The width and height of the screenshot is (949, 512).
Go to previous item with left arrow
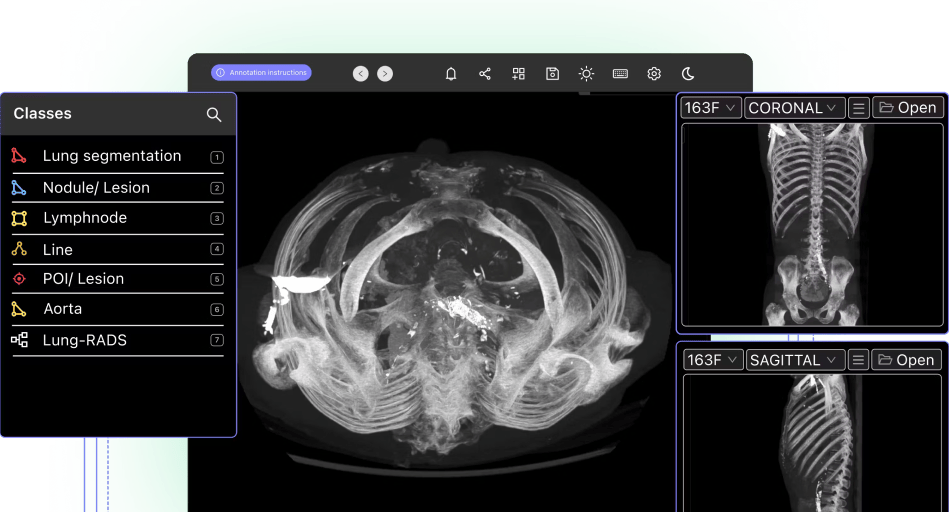(x=361, y=74)
